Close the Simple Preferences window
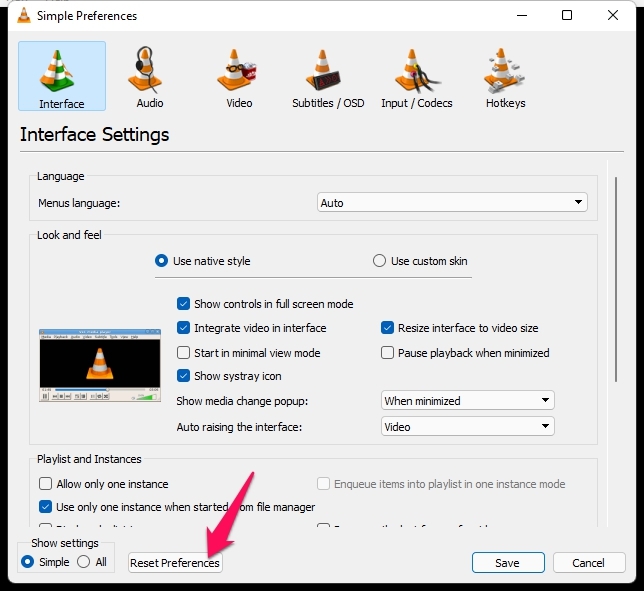Screen dimensions: 644x591 tap(613, 15)
